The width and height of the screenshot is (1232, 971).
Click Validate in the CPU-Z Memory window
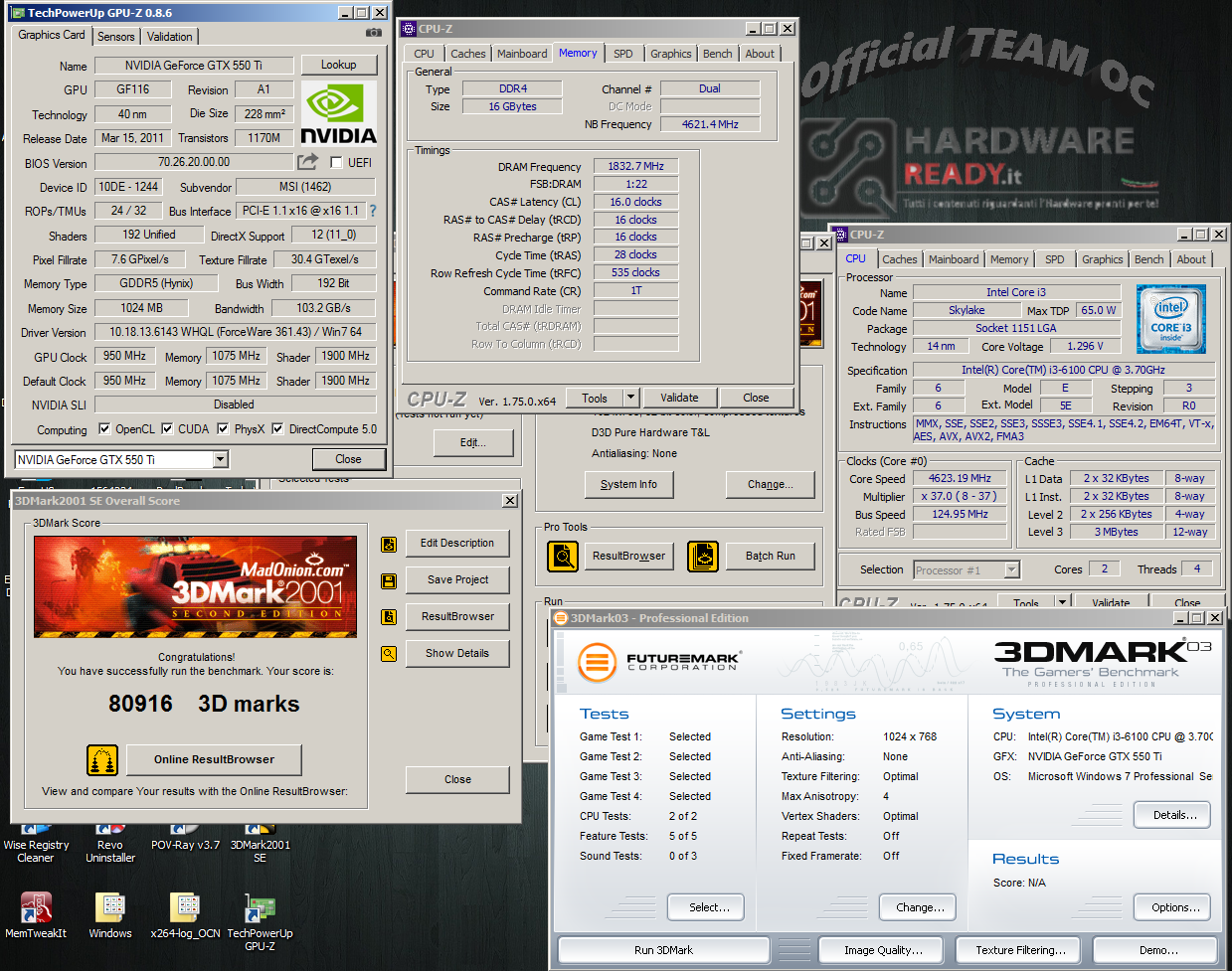[680, 398]
